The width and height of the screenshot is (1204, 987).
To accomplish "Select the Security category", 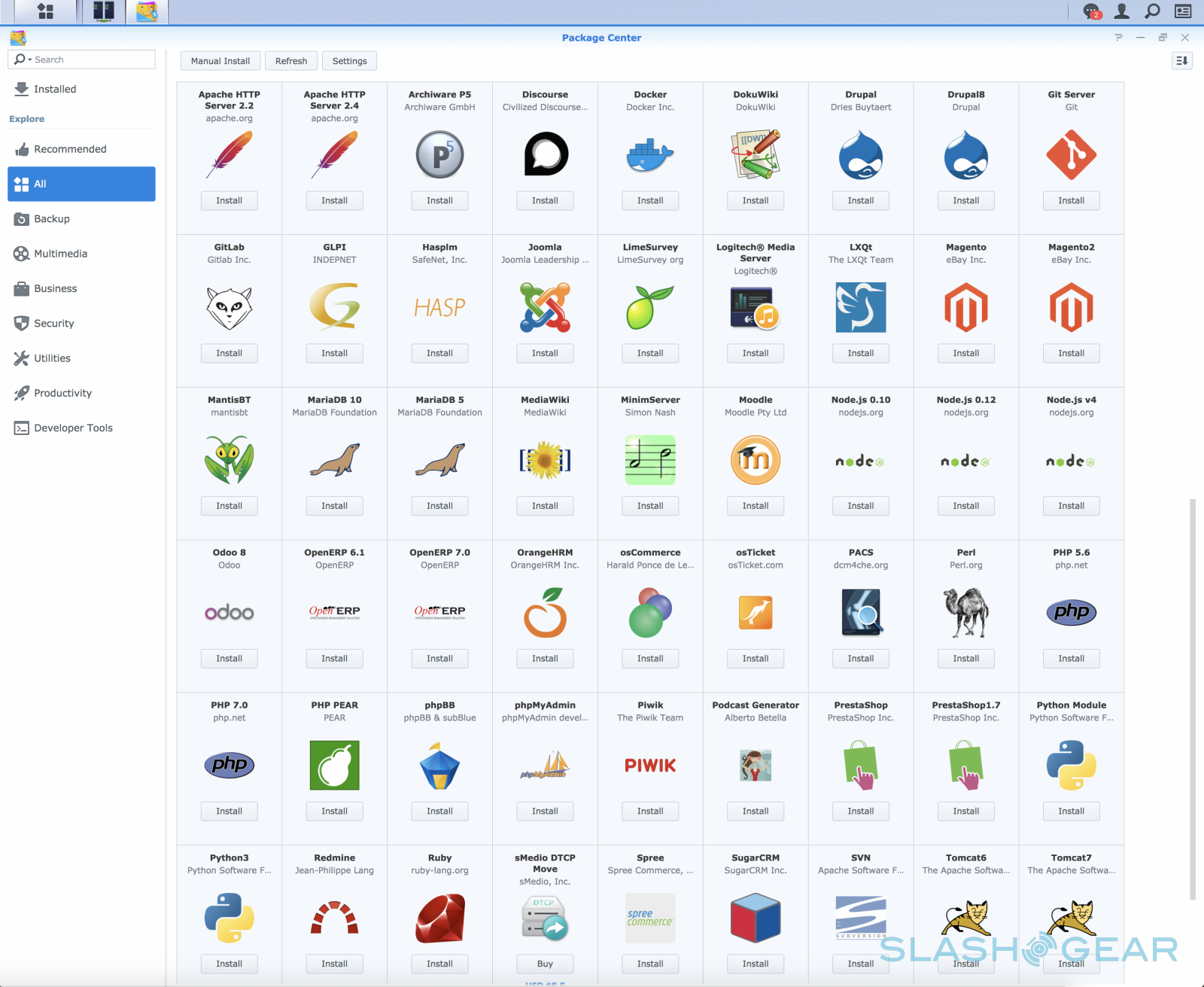I will [81, 324].
